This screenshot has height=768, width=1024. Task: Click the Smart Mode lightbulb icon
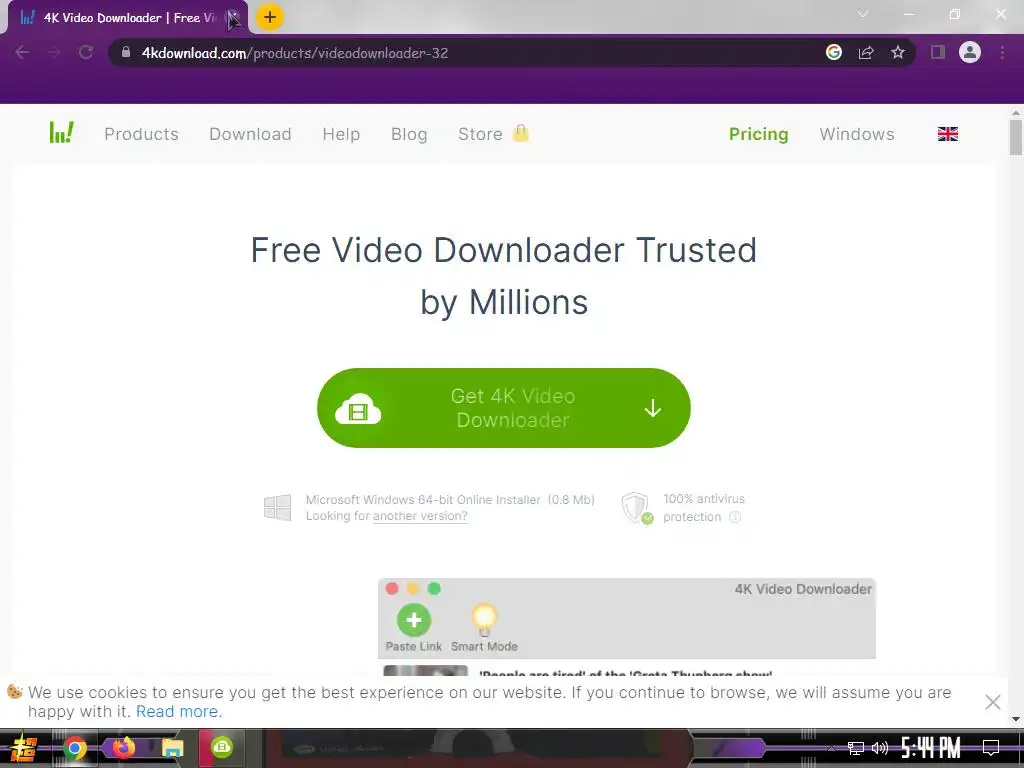point(485,620)
